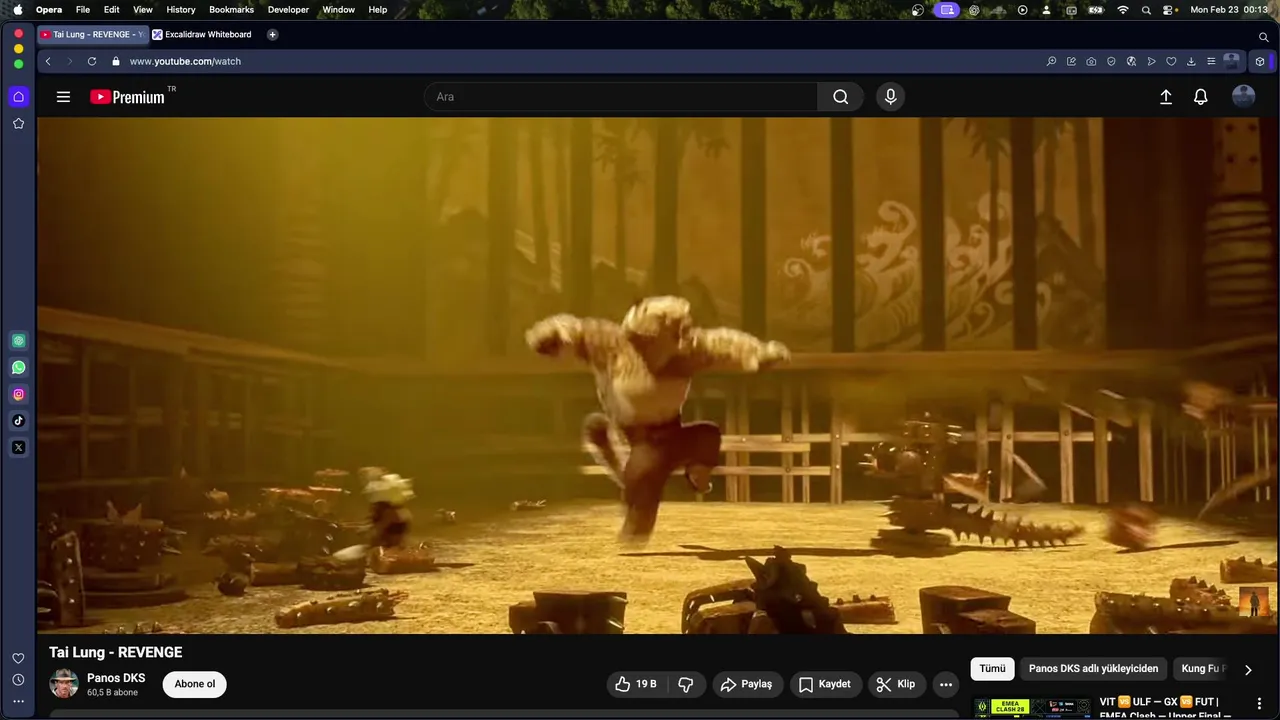Image resolution: width=1280 pixels, height=720 pixels.
Task: Dislike the Tai Lung video
Action: click(x=686, y=684)
